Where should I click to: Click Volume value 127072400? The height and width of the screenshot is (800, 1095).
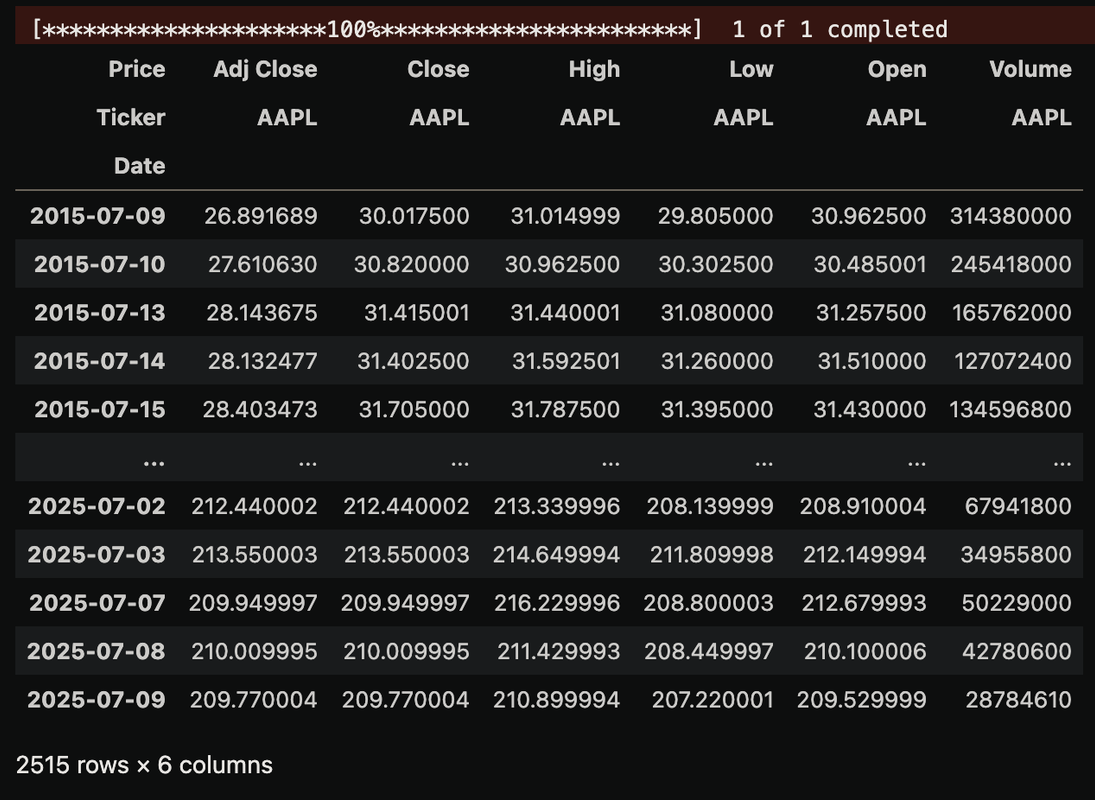coord(1013,361)
